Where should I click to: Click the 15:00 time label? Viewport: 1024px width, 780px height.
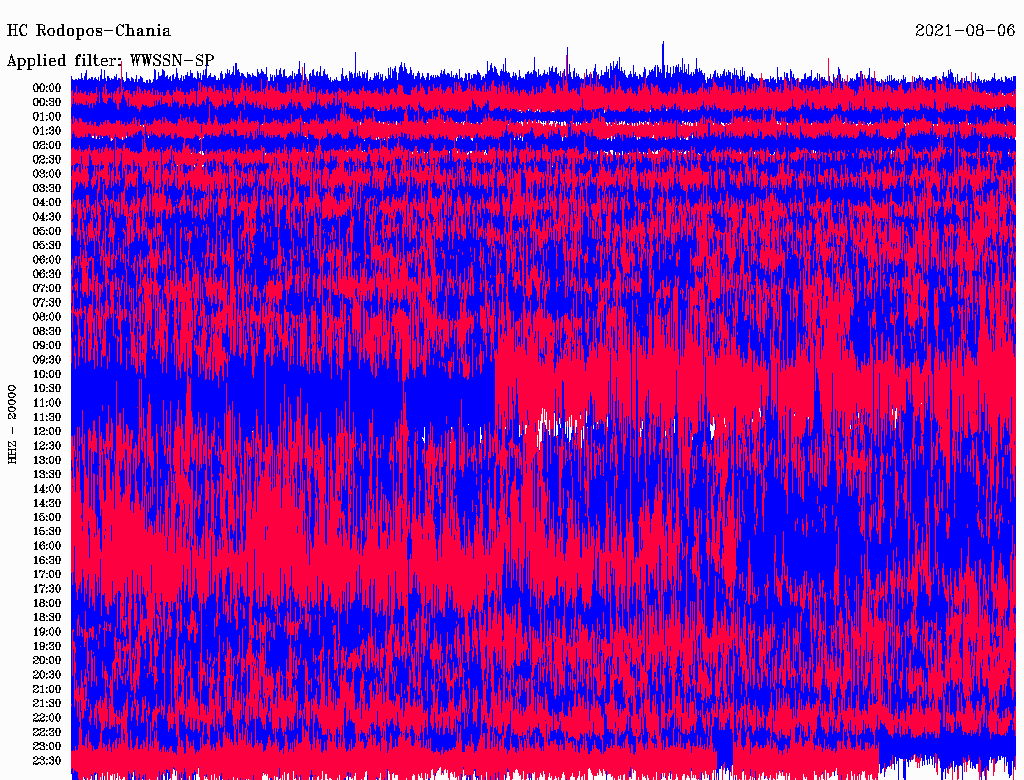click(47, 517)
